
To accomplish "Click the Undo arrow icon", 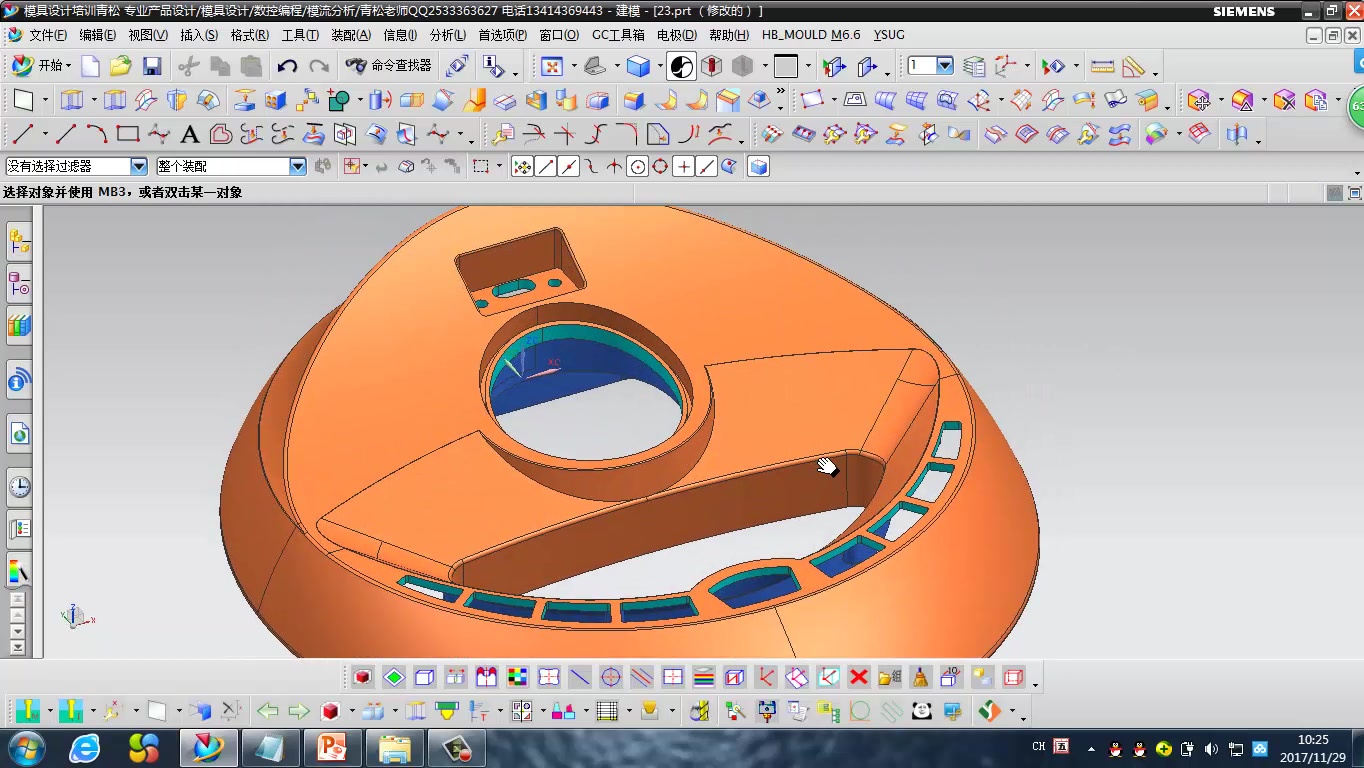I will (287, 67).
